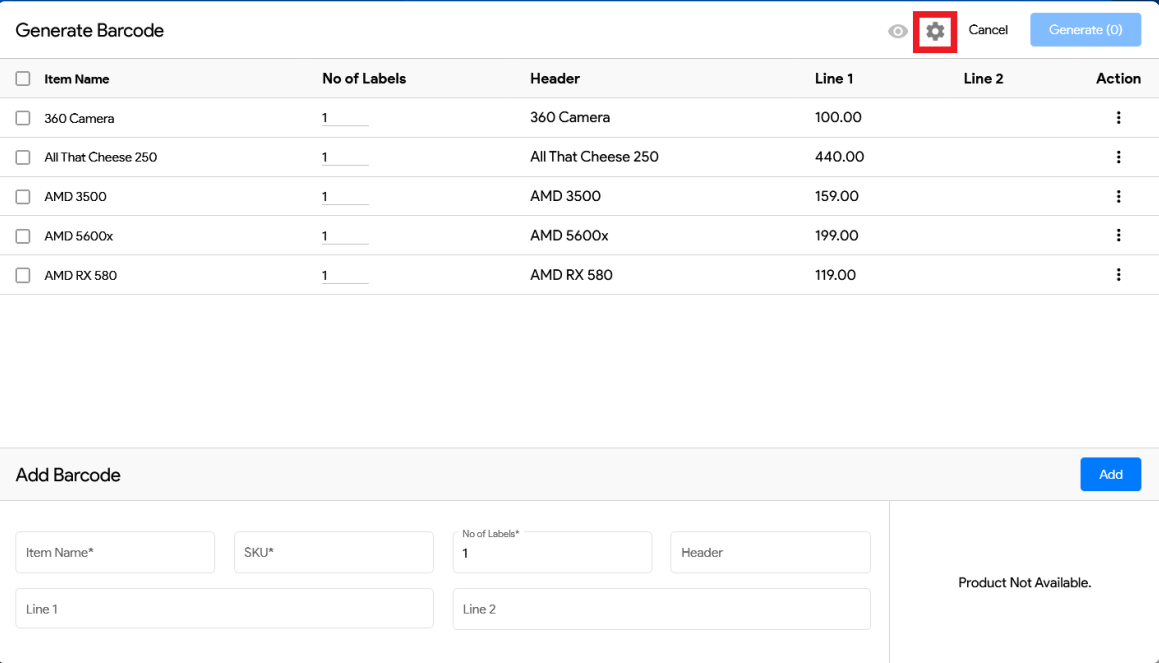The image size is (1159, 663).
Task: Click the 'Generate Barcode' title
Action: coord(89,30)
